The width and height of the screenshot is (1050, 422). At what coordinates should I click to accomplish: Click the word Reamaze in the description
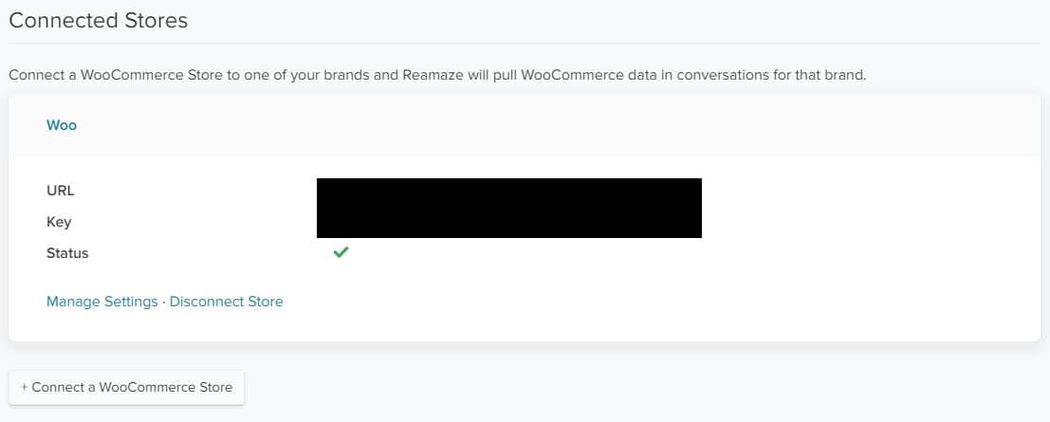(x=431, y=75)
